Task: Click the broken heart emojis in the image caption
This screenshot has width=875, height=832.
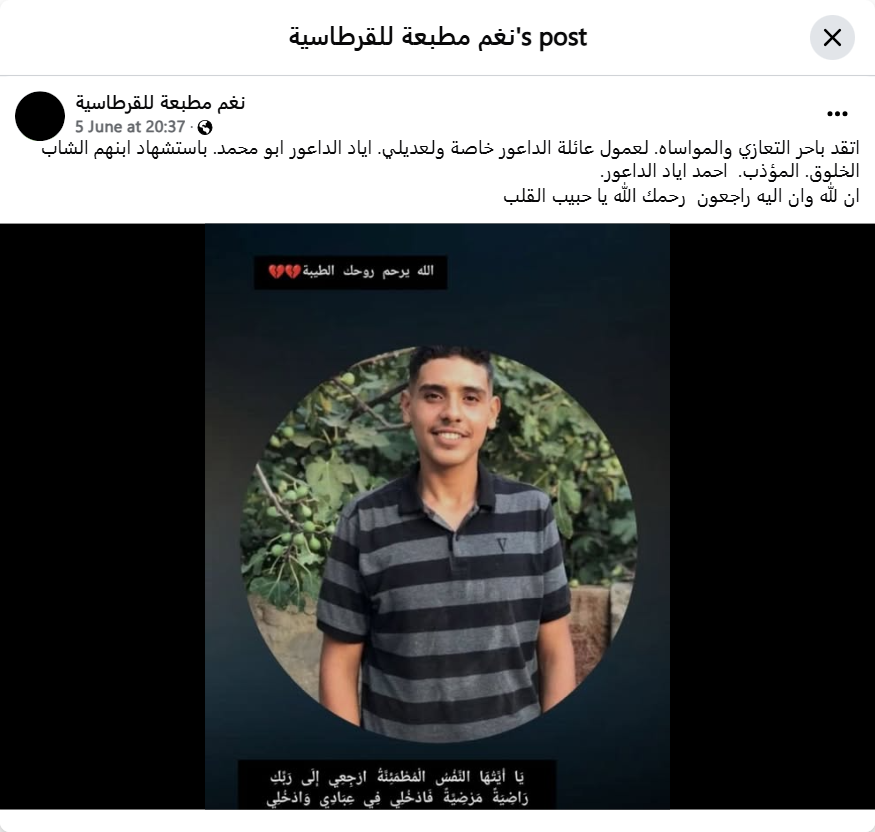Action: point(285,272)
